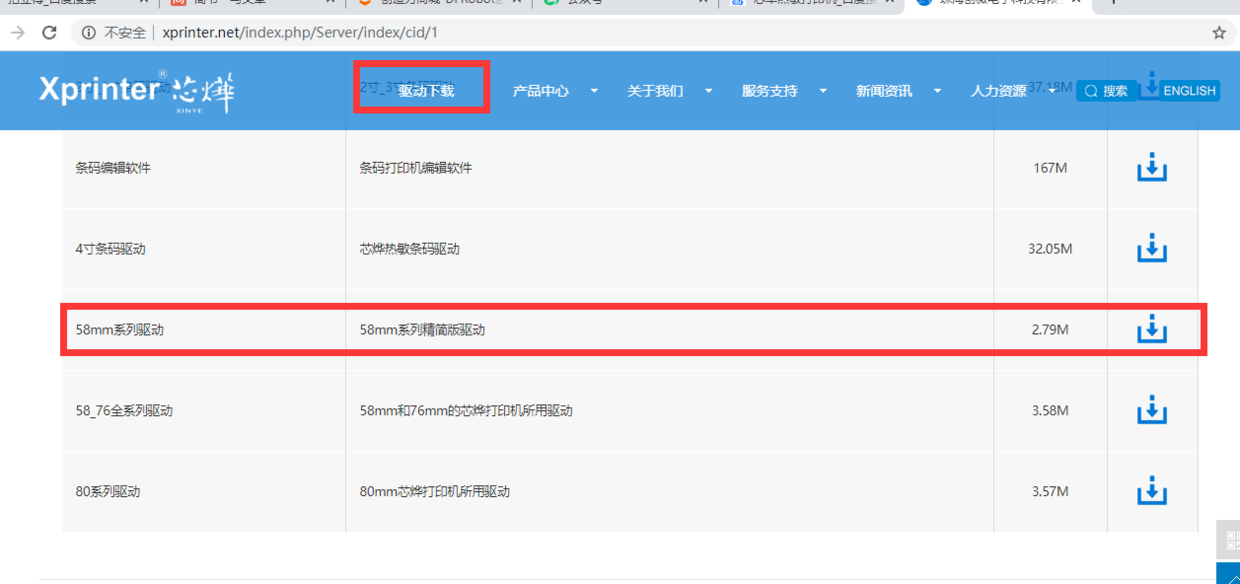Download the 58_76全系列驱动 driver
Image resolution: width=1240 pixels, height=584 pixels.
1152,410
